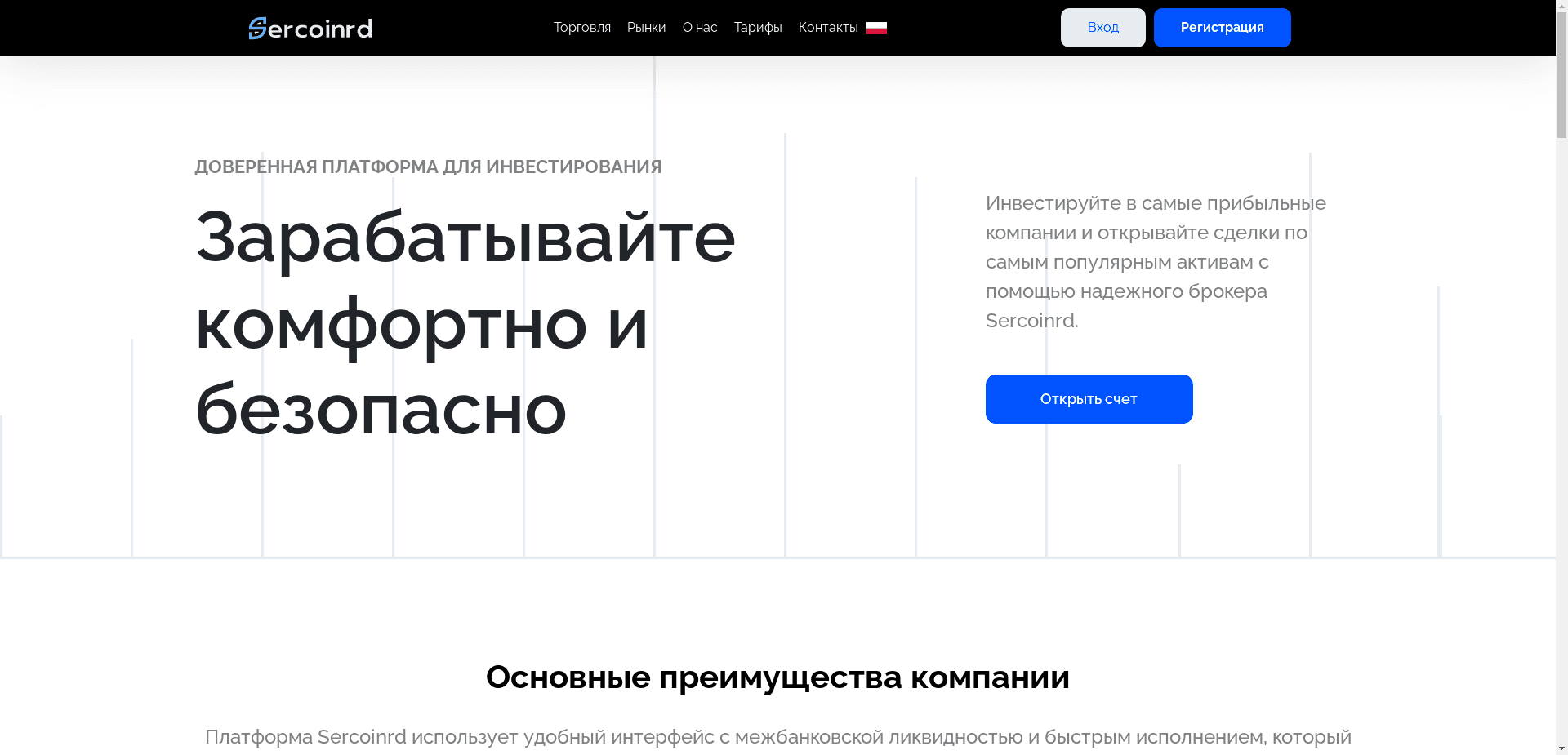Click the heading Основные преимущества компании
The width and height of the screenshot is (1568, 755).
coord(777,677)
